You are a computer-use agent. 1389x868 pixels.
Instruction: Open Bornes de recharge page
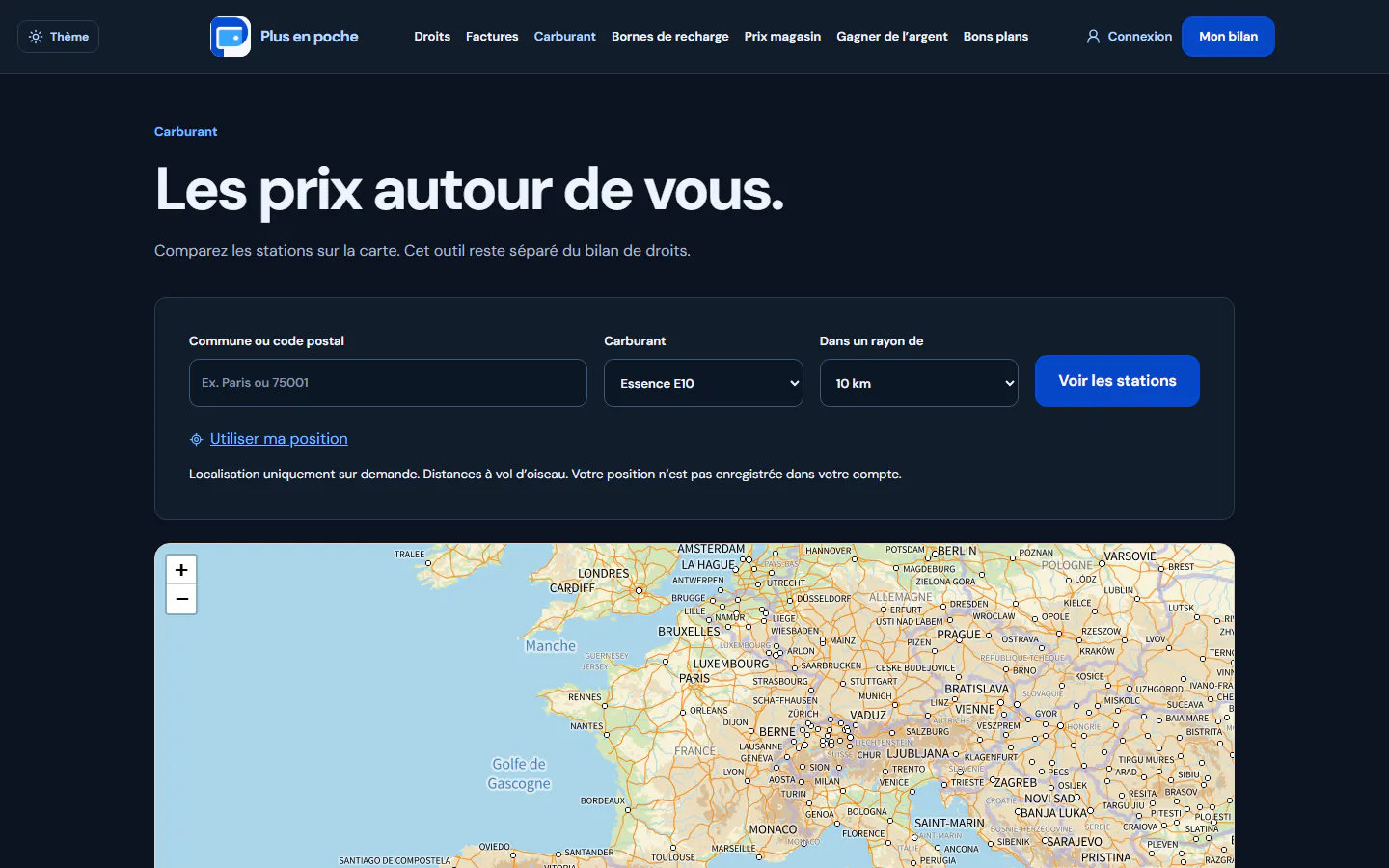pos(670,37)
